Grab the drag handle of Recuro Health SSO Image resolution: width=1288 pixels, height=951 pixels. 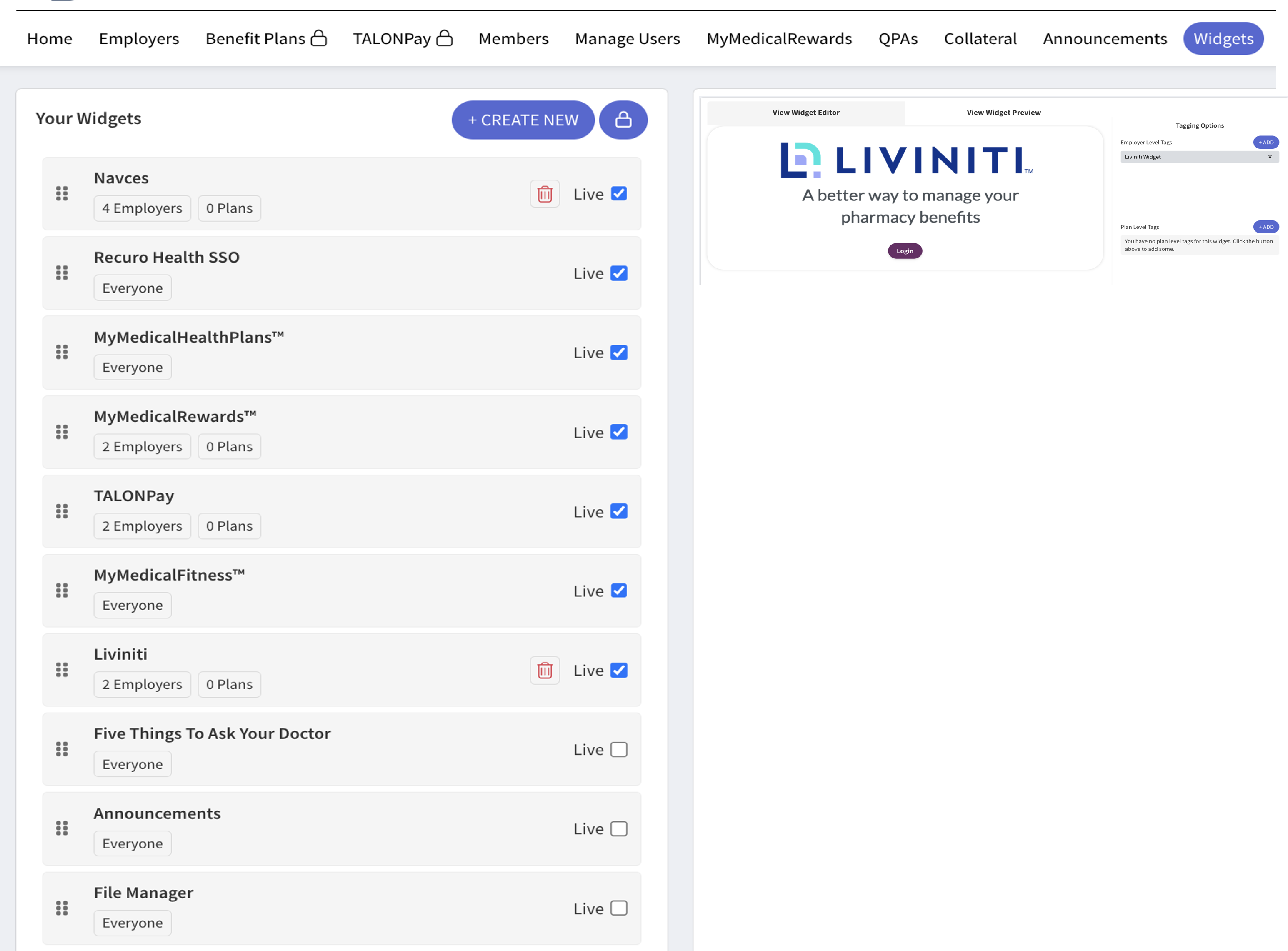[62, 273]
